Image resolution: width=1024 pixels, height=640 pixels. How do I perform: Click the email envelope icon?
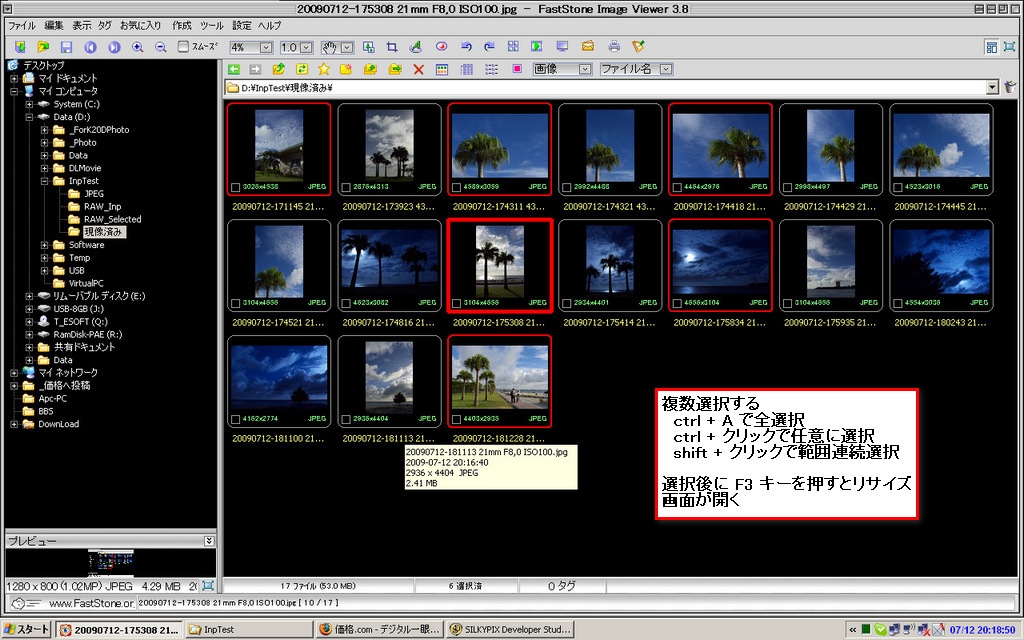click(588, 47)
